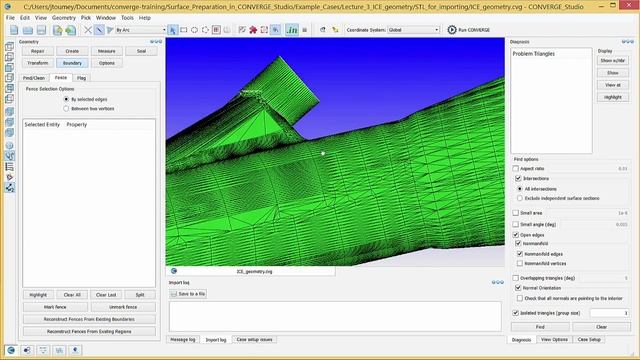The height and width of the screenshot is (360, 640).
Task: Click the globe icon in bottom-left status bar
Action: click(11, 350)
